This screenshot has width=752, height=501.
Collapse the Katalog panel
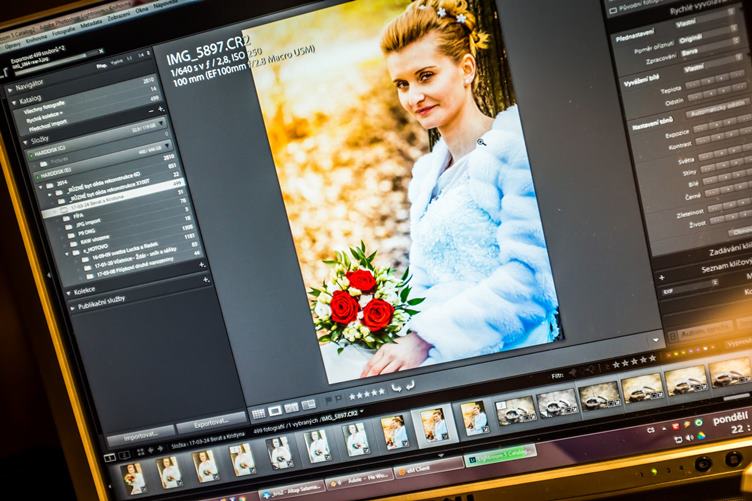(14, 103)
